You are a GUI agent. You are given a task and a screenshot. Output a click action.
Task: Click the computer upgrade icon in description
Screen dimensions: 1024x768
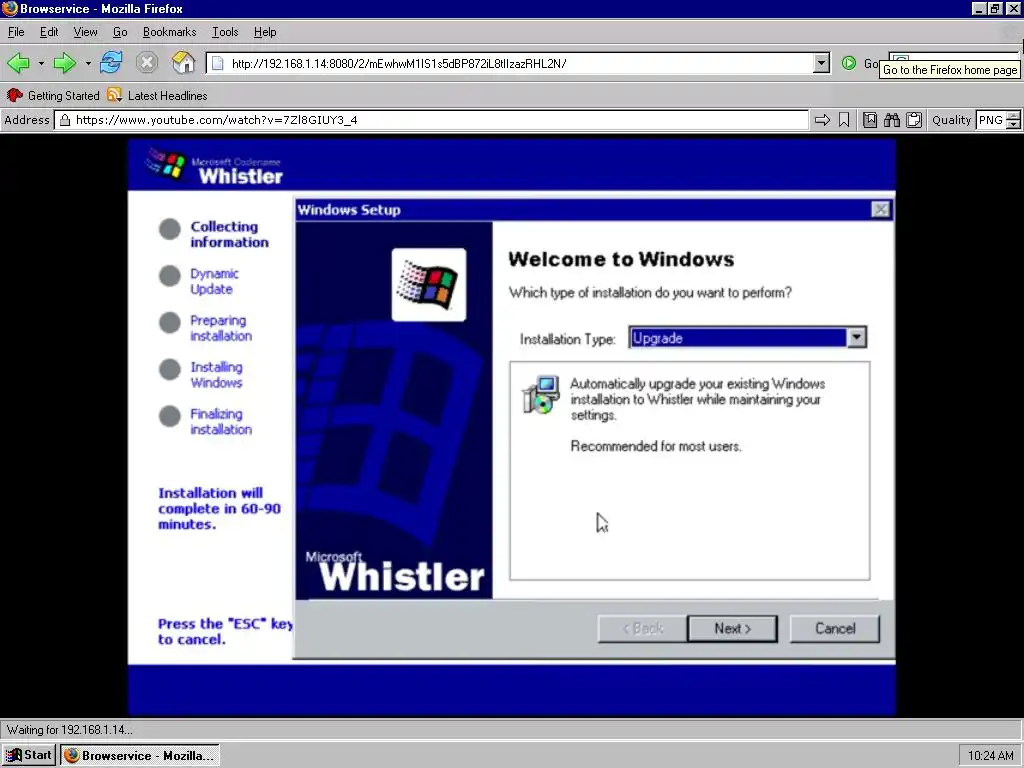[541, 394]
